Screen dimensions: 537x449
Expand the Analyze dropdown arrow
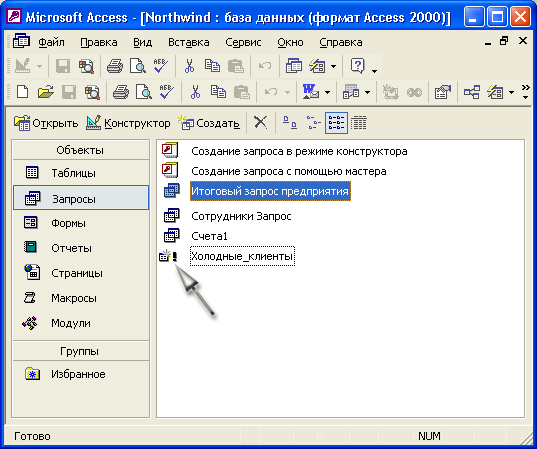[x=367, y=92]
